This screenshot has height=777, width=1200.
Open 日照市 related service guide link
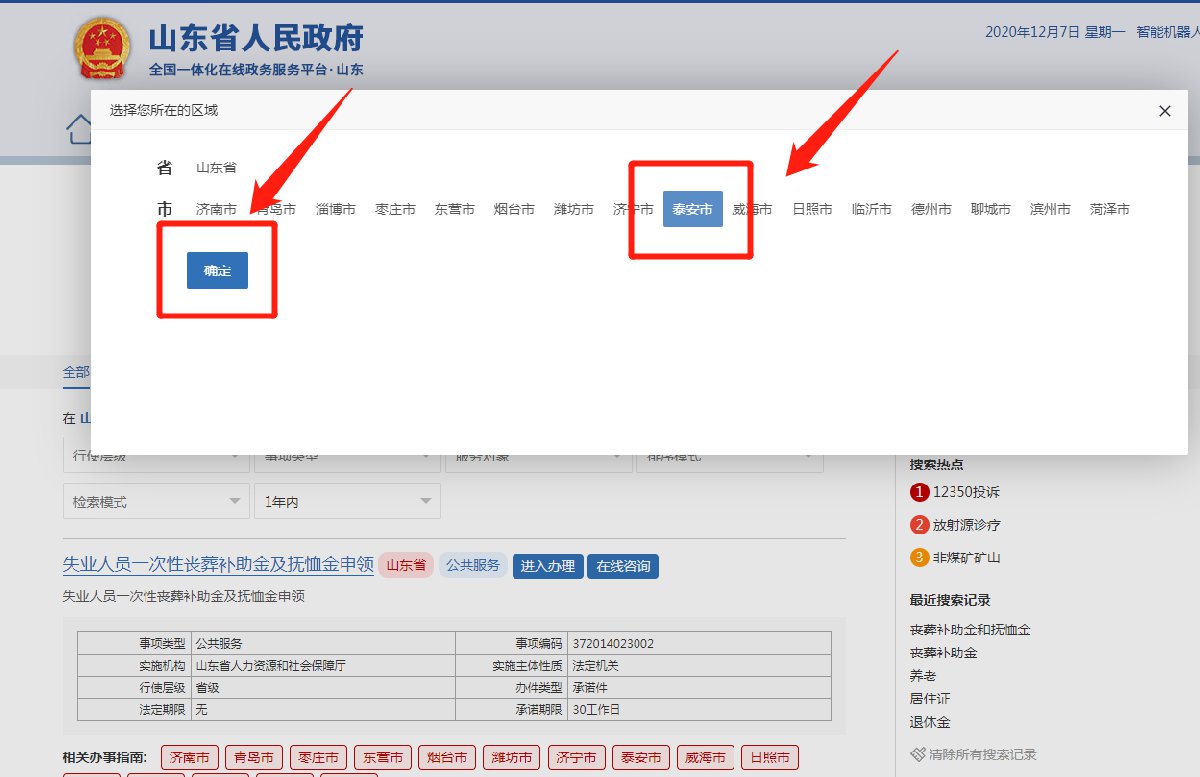(770, 758)
